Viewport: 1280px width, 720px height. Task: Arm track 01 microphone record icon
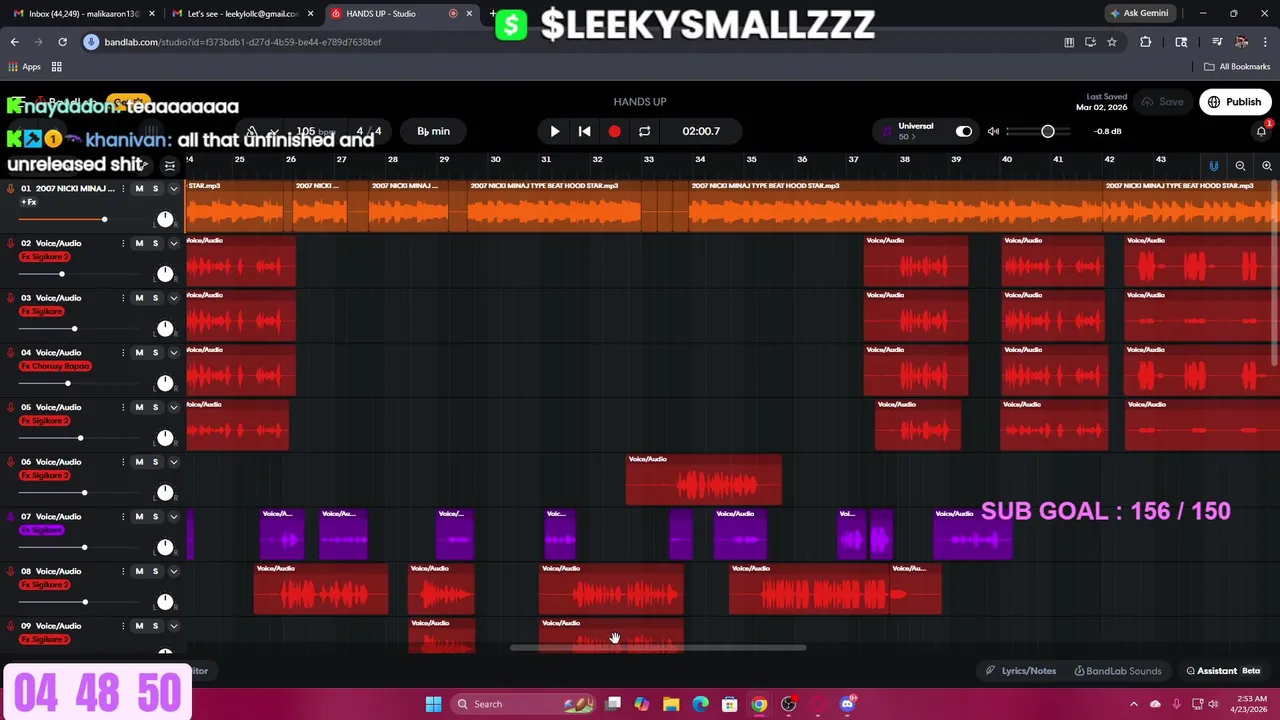click(11, 188)
